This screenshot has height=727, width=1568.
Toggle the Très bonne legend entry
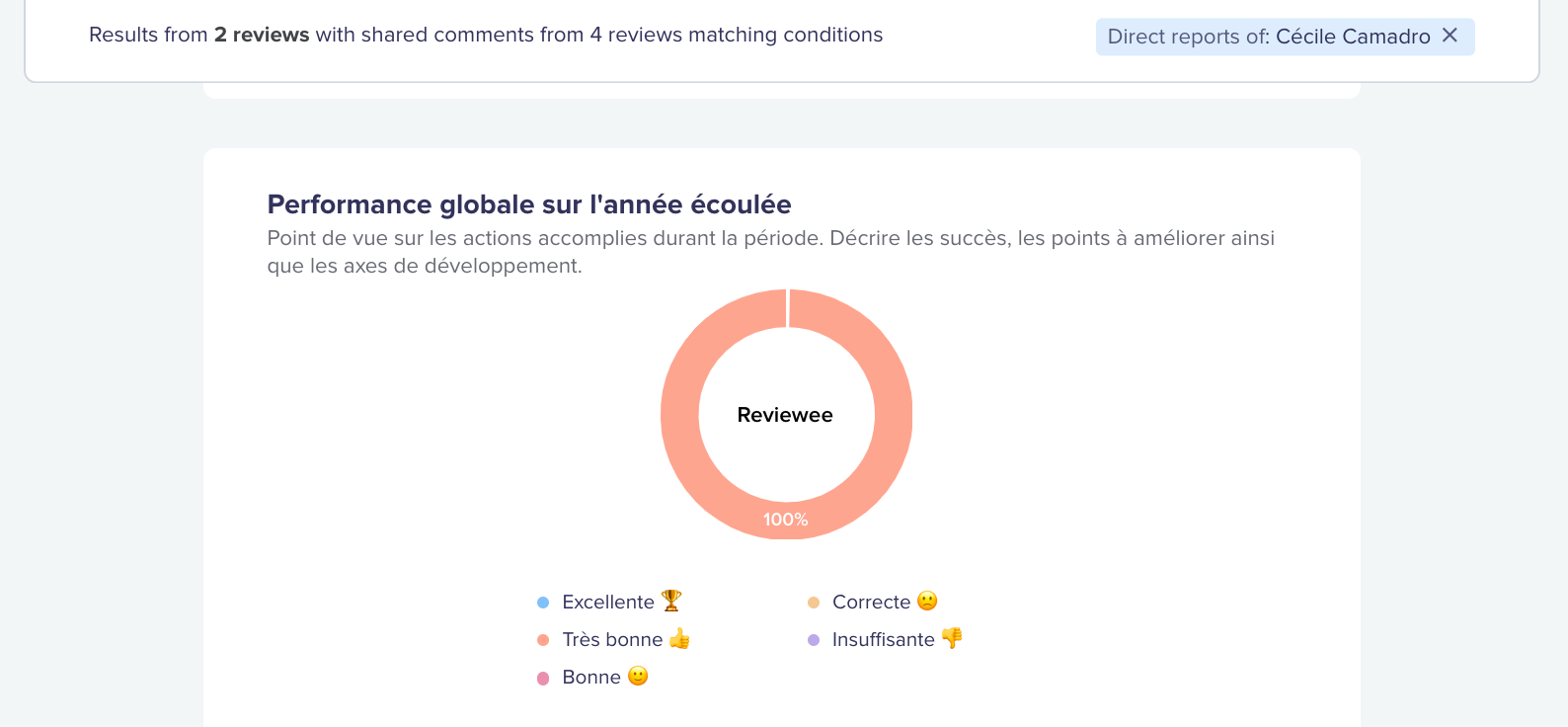[612, 639]
